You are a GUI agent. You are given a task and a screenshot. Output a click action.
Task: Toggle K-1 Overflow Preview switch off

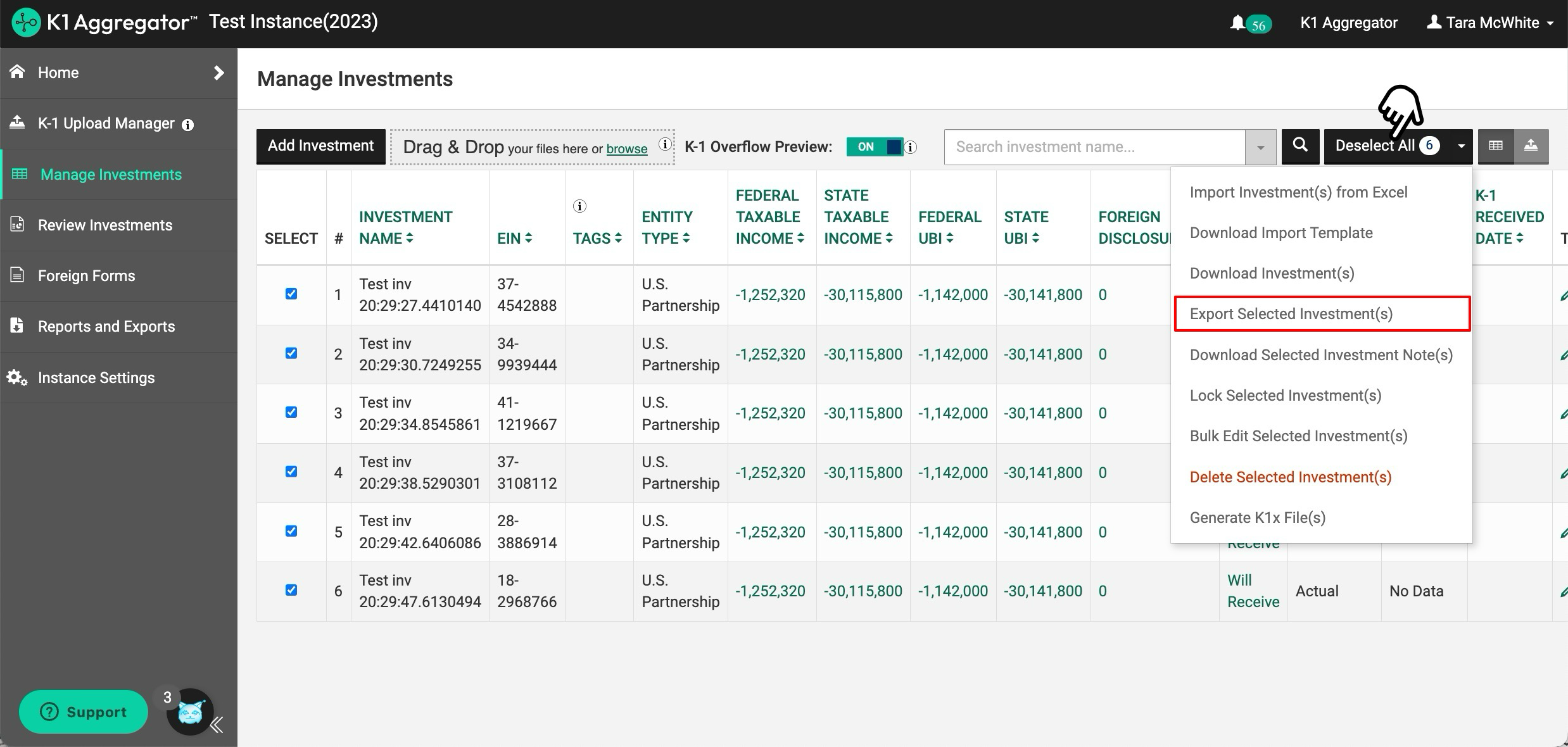coord(875,147)
